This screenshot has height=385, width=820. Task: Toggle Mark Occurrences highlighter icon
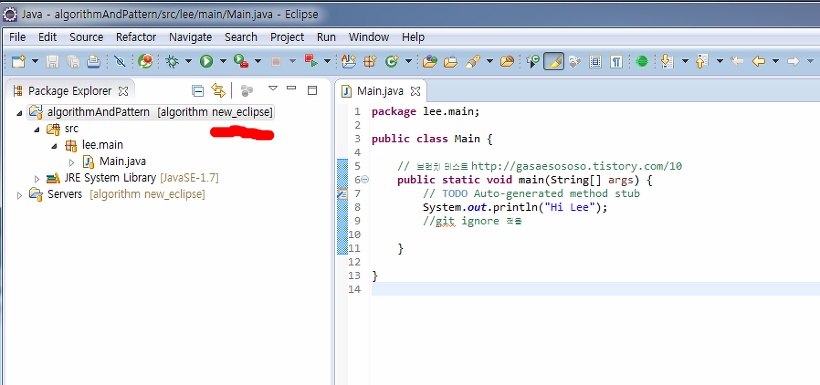tap(554, 62)
